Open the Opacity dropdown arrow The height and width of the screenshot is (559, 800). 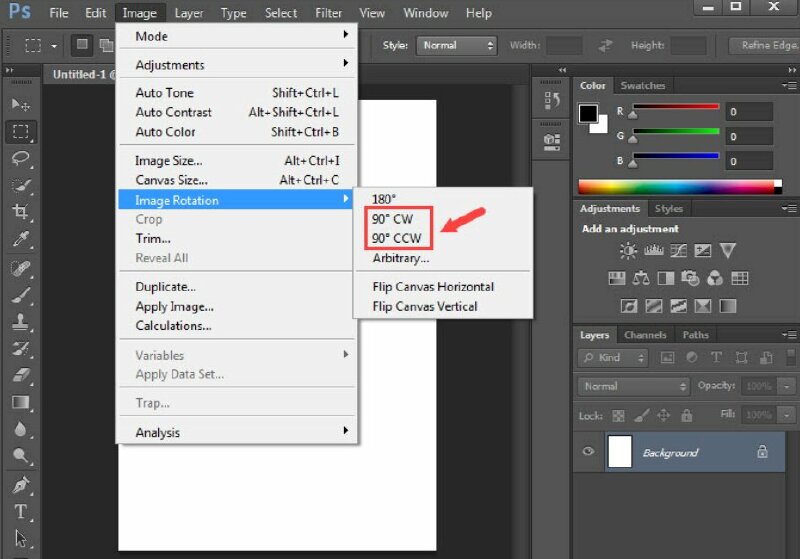(x=786, y=387)
